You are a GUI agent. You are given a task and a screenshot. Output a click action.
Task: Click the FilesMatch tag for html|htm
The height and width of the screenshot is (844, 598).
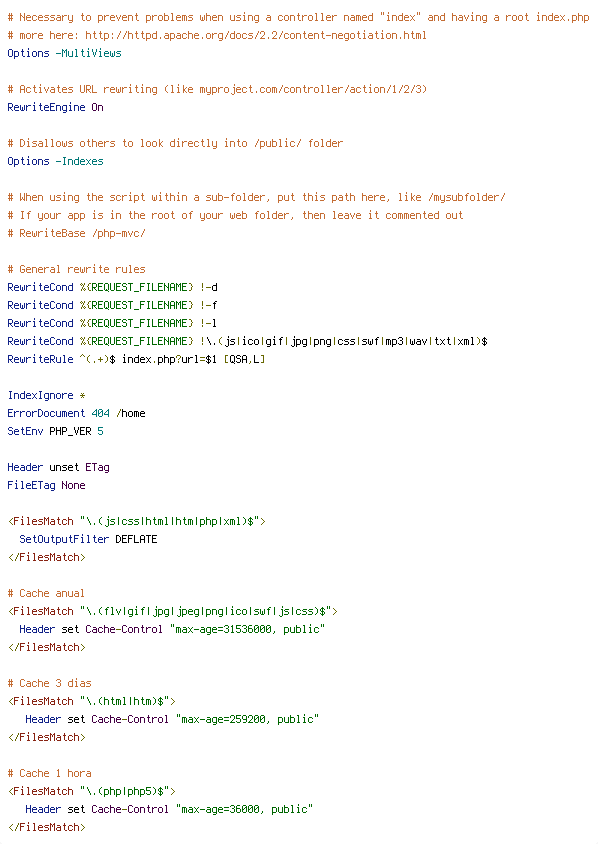pos(92,701)
